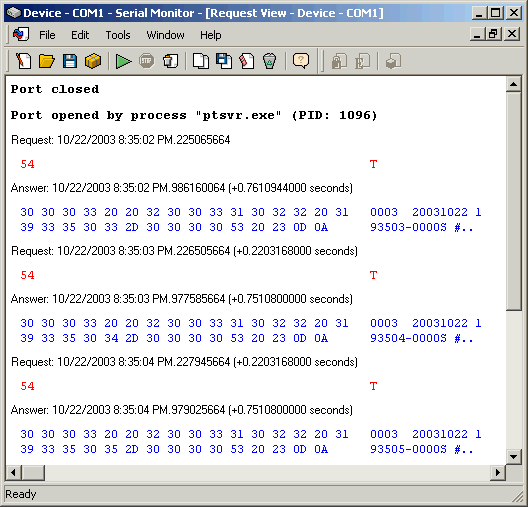Click the Request 8:35:03 PM.226505664 timestamp line
This screenshot has height=507, width=528.
click(184, 251)
